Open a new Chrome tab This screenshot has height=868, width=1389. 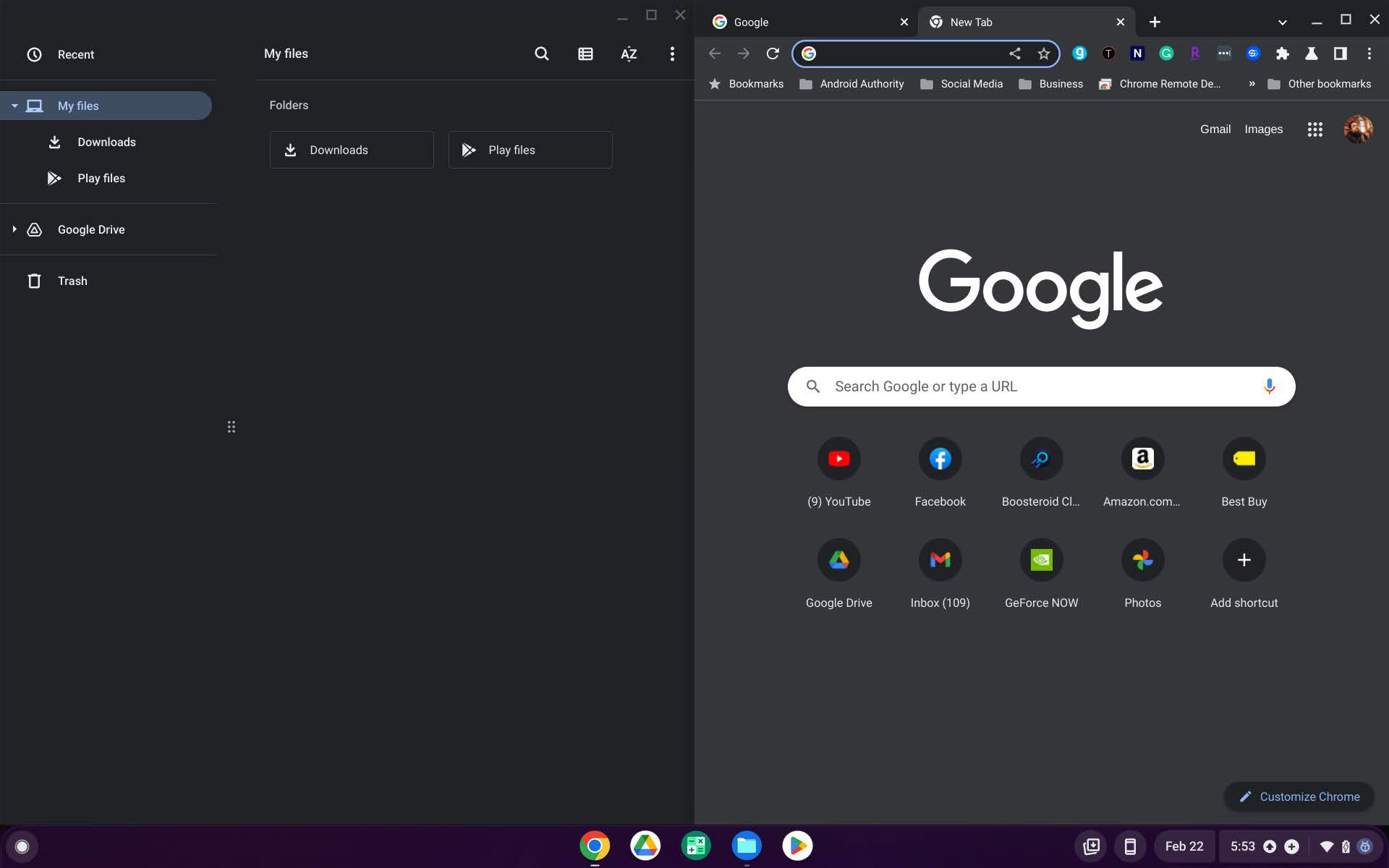(x=1155, y=22)
